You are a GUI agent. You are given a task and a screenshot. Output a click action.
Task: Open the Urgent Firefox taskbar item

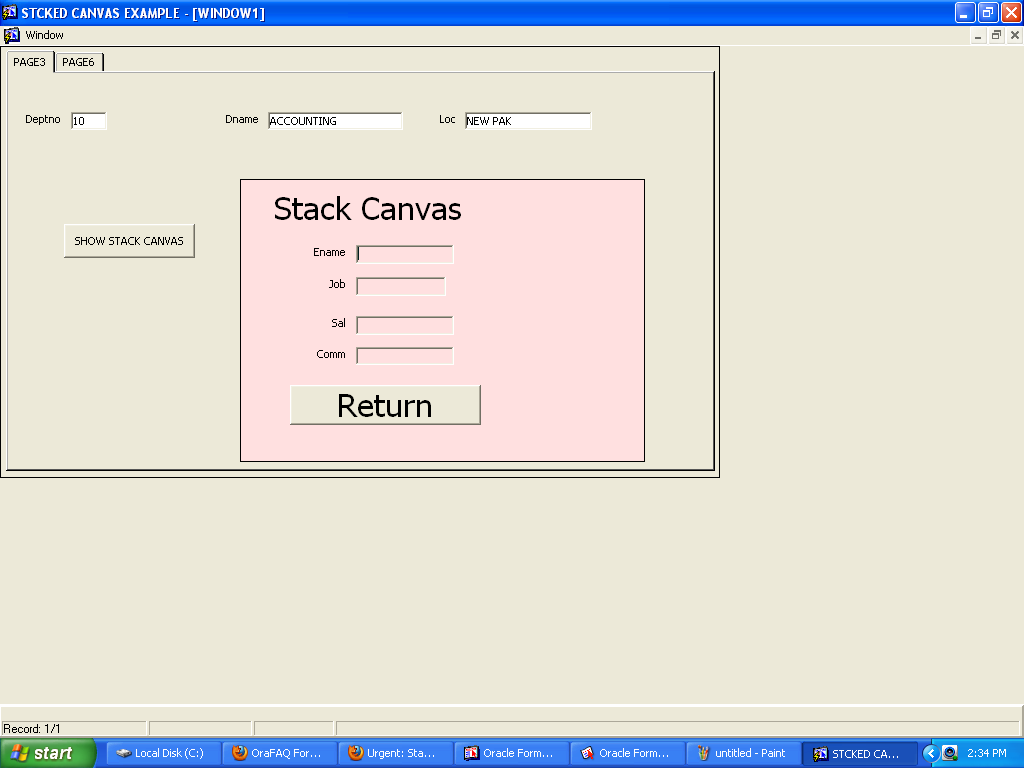[x=396, y=753]
